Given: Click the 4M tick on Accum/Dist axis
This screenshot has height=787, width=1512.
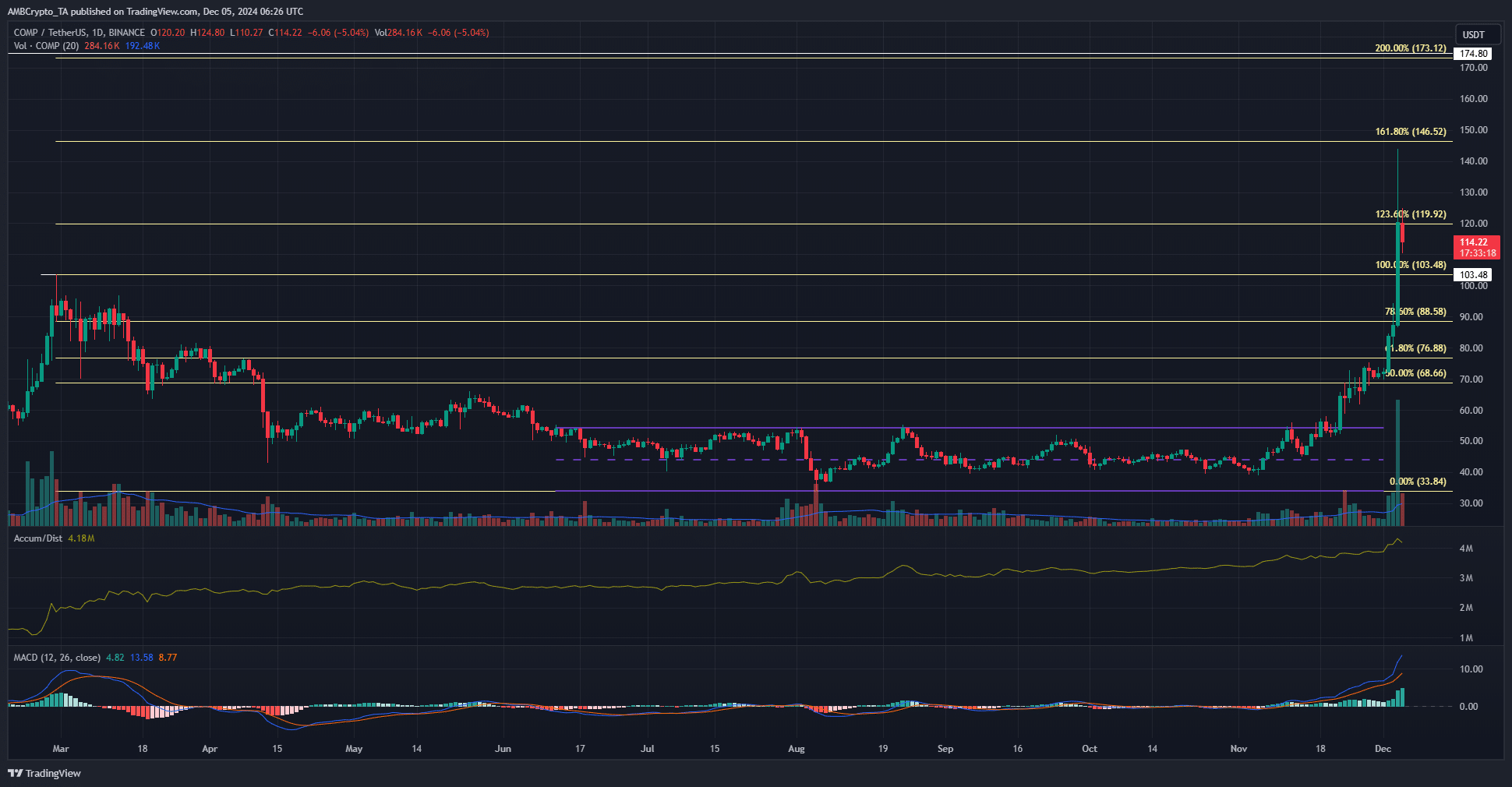Looking at the screenshot, I should click(x=1466, y=549).
